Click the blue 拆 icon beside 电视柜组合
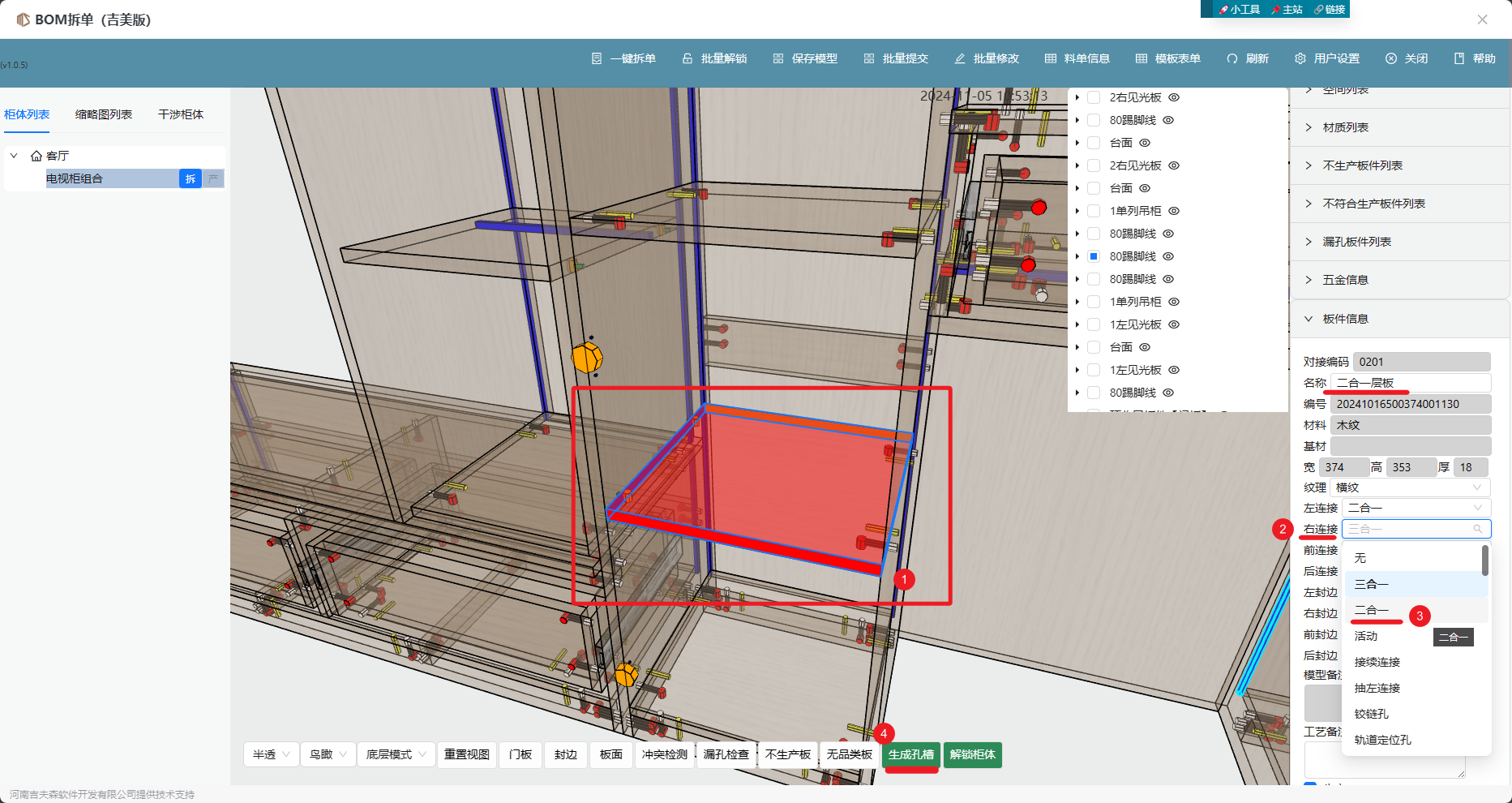 point(190,178)
